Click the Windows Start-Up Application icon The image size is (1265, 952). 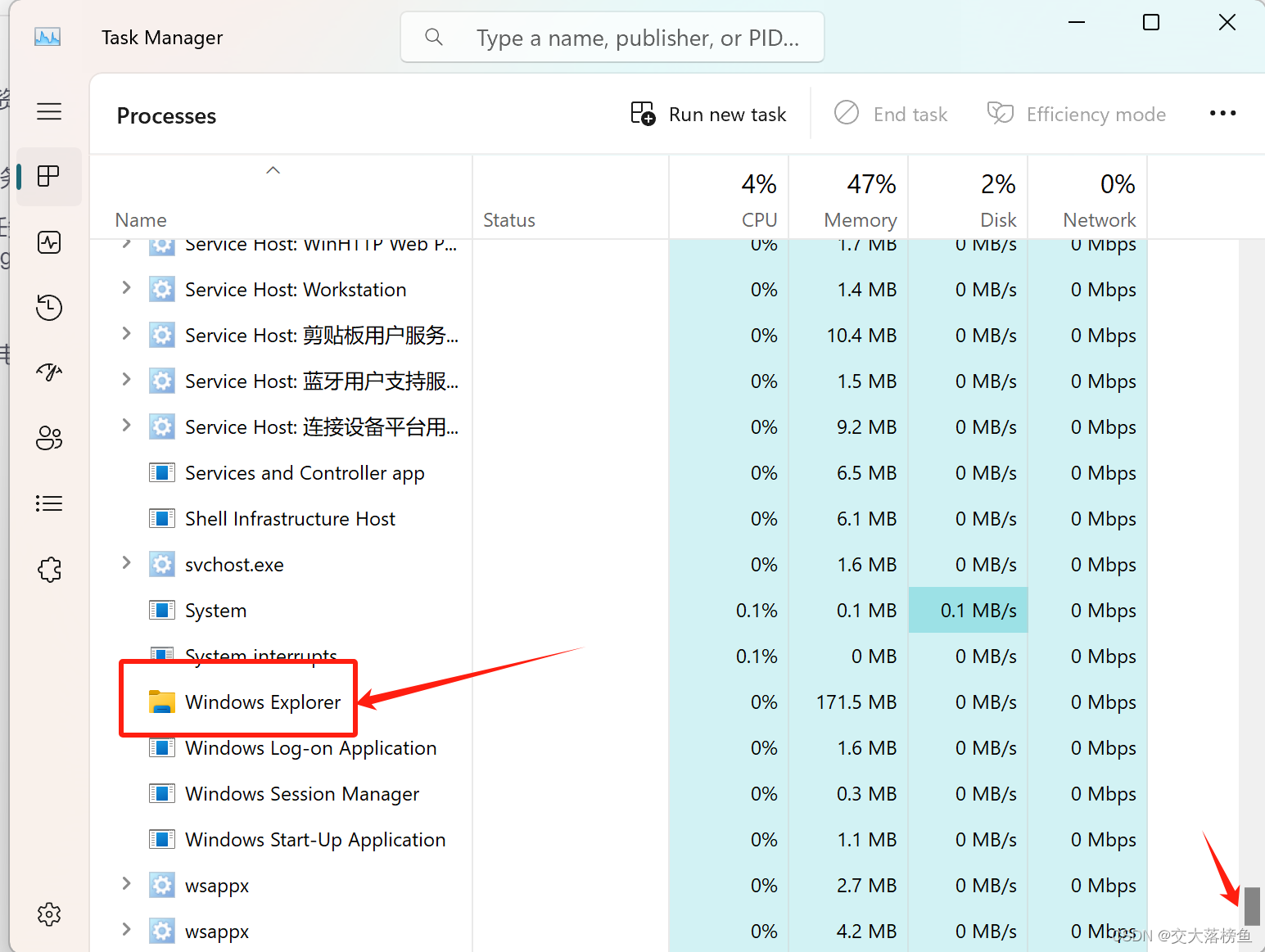[x=162, y=840]
